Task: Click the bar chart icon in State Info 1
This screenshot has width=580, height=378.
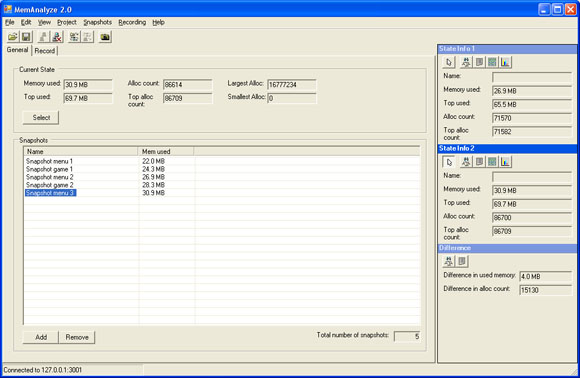Action: click(505, 62)
